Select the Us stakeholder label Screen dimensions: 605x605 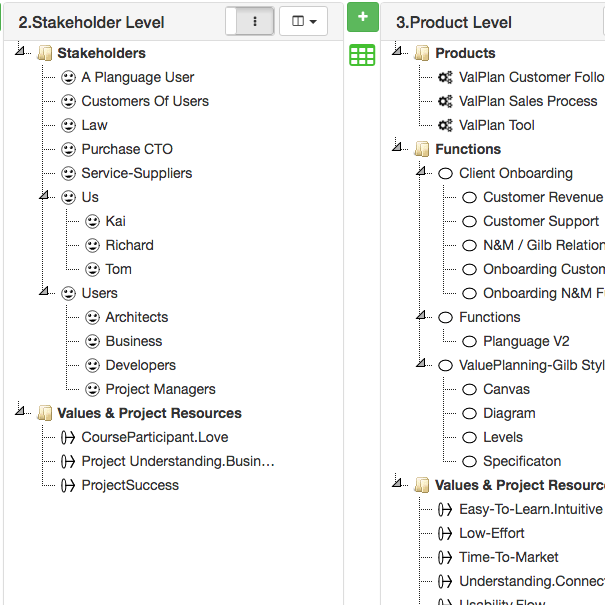click(x=90, y=197)
